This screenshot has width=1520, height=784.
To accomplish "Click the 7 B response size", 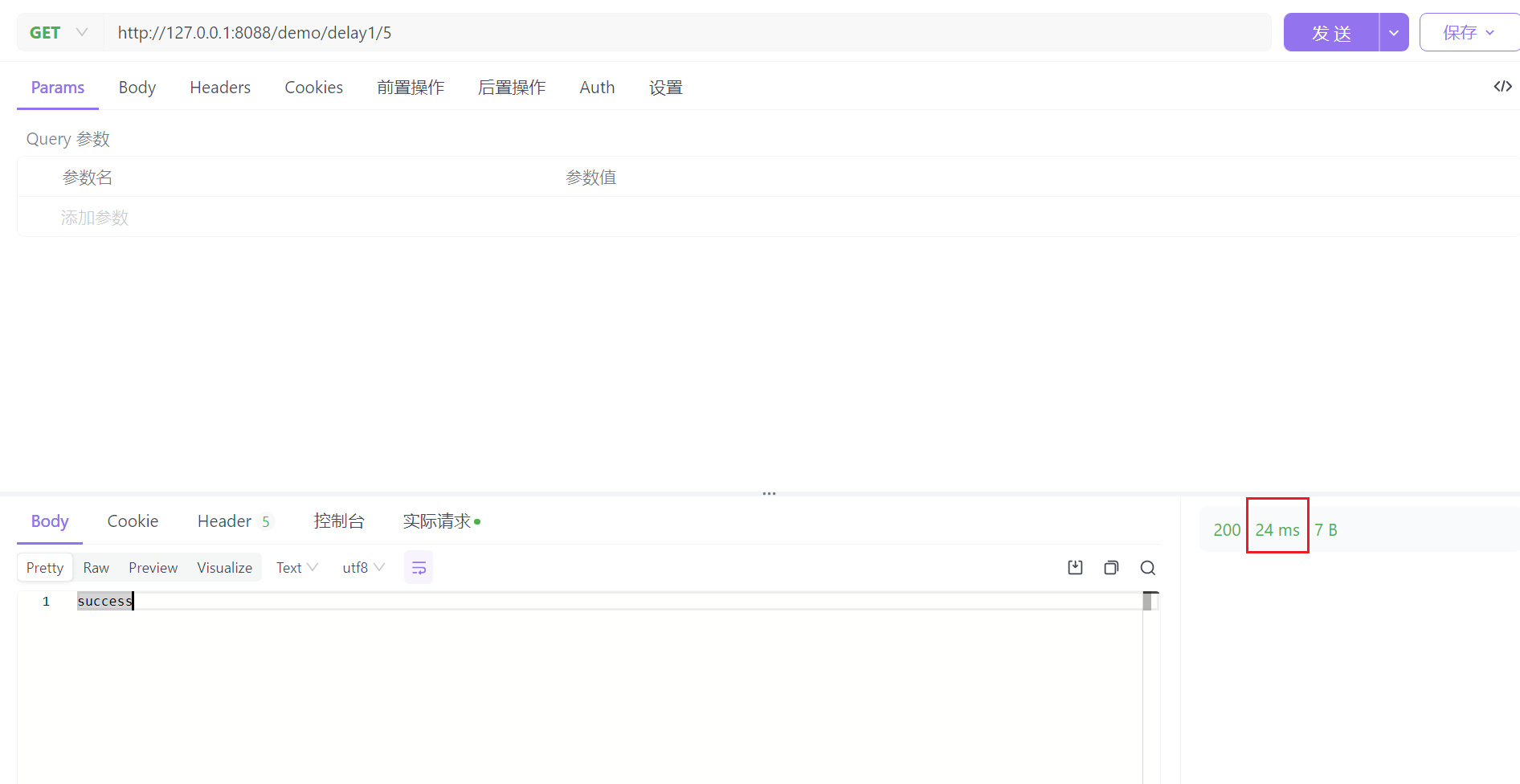I will coord(1326,530).
